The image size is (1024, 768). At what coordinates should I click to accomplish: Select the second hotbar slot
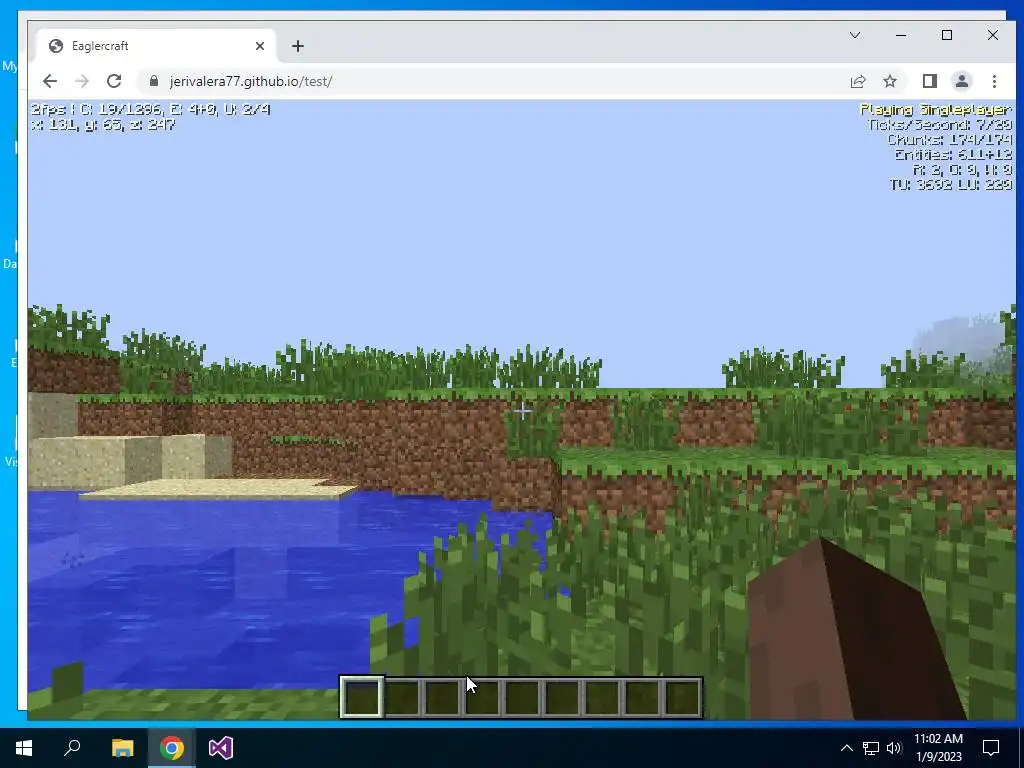pyautogui.click(x=402, y=697)
